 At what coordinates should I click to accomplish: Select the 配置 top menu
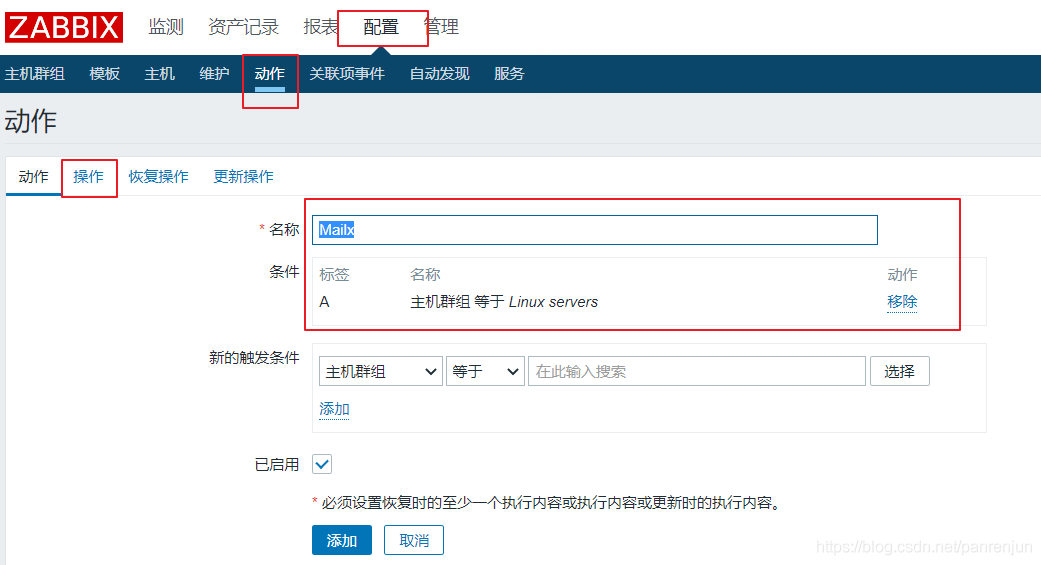(x=381, y=27)
